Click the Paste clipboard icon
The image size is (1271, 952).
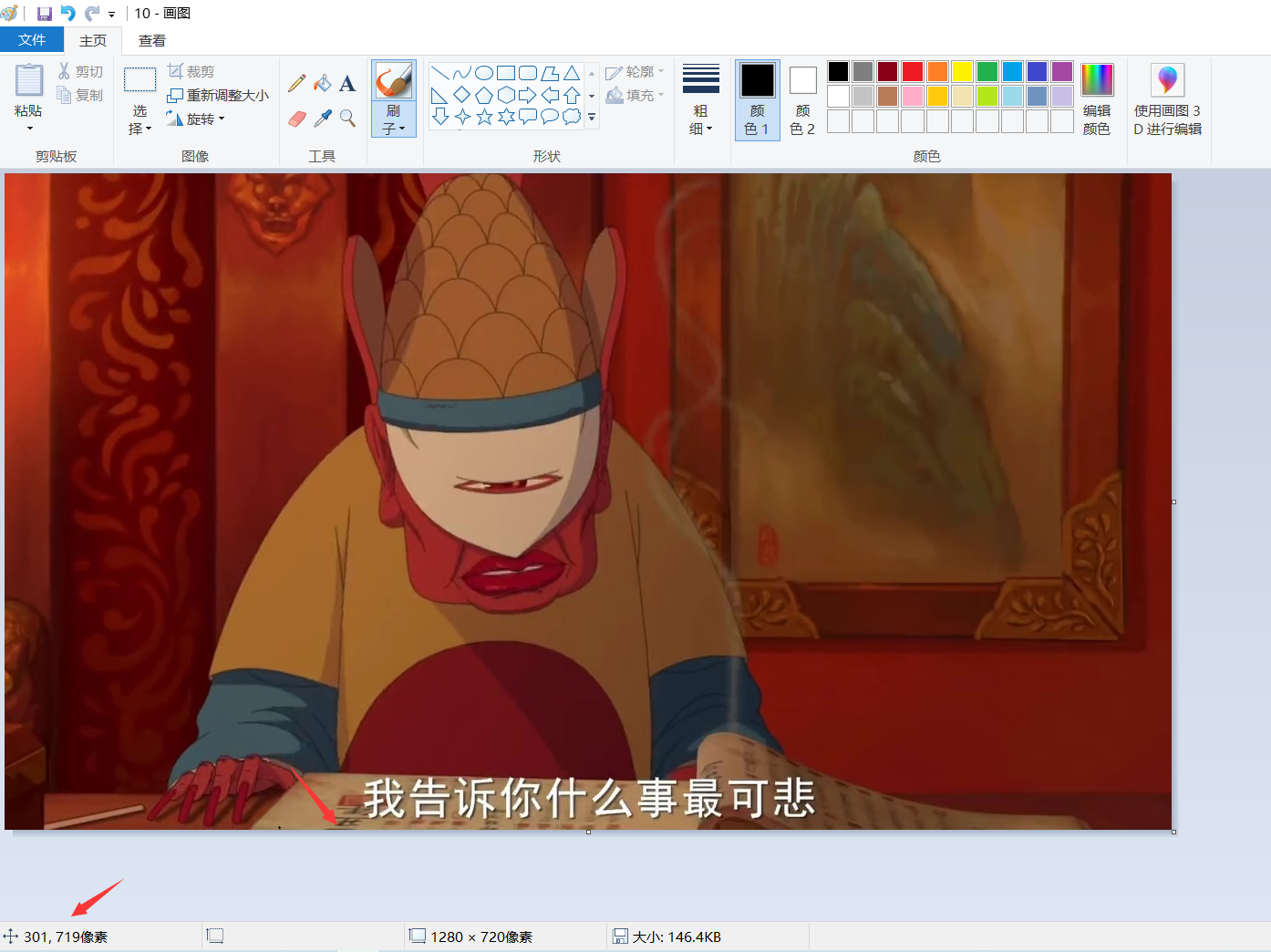[29, 80]
